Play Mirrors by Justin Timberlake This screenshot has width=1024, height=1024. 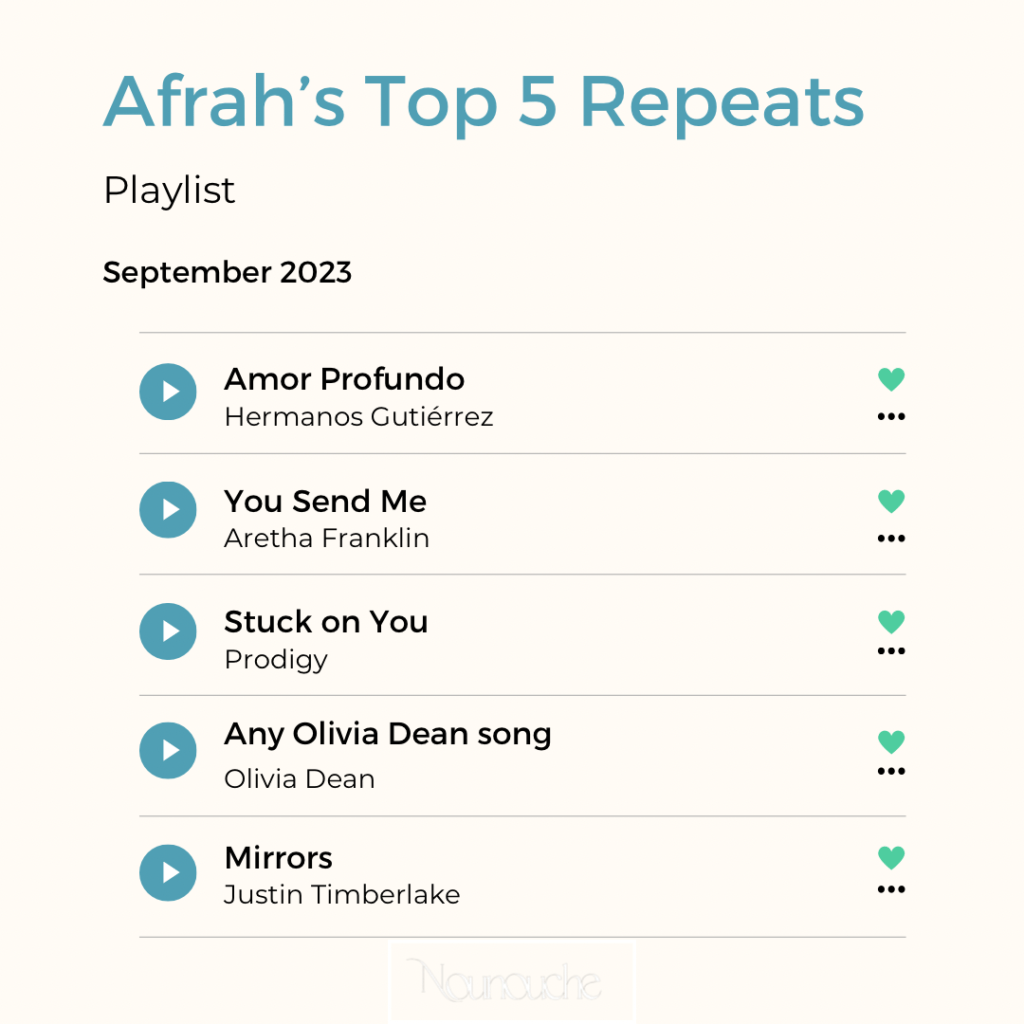click(x=168, y=873)
